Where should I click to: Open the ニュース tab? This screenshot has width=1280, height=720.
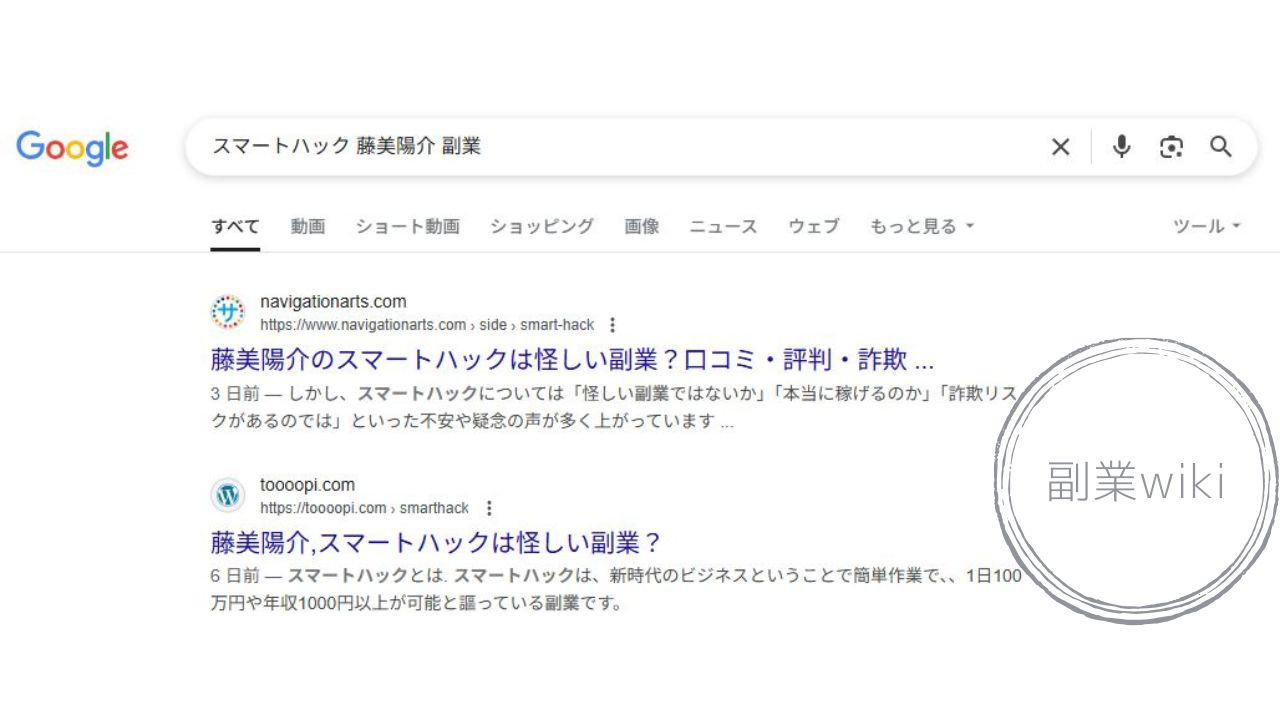pos(723,226)
